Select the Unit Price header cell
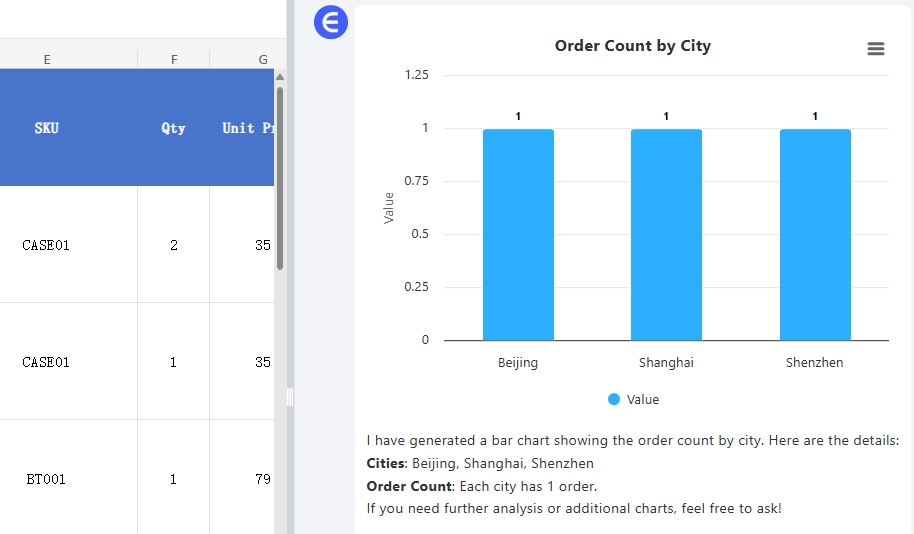This screenshot has width=914, height=534. [x=246, y=128]
